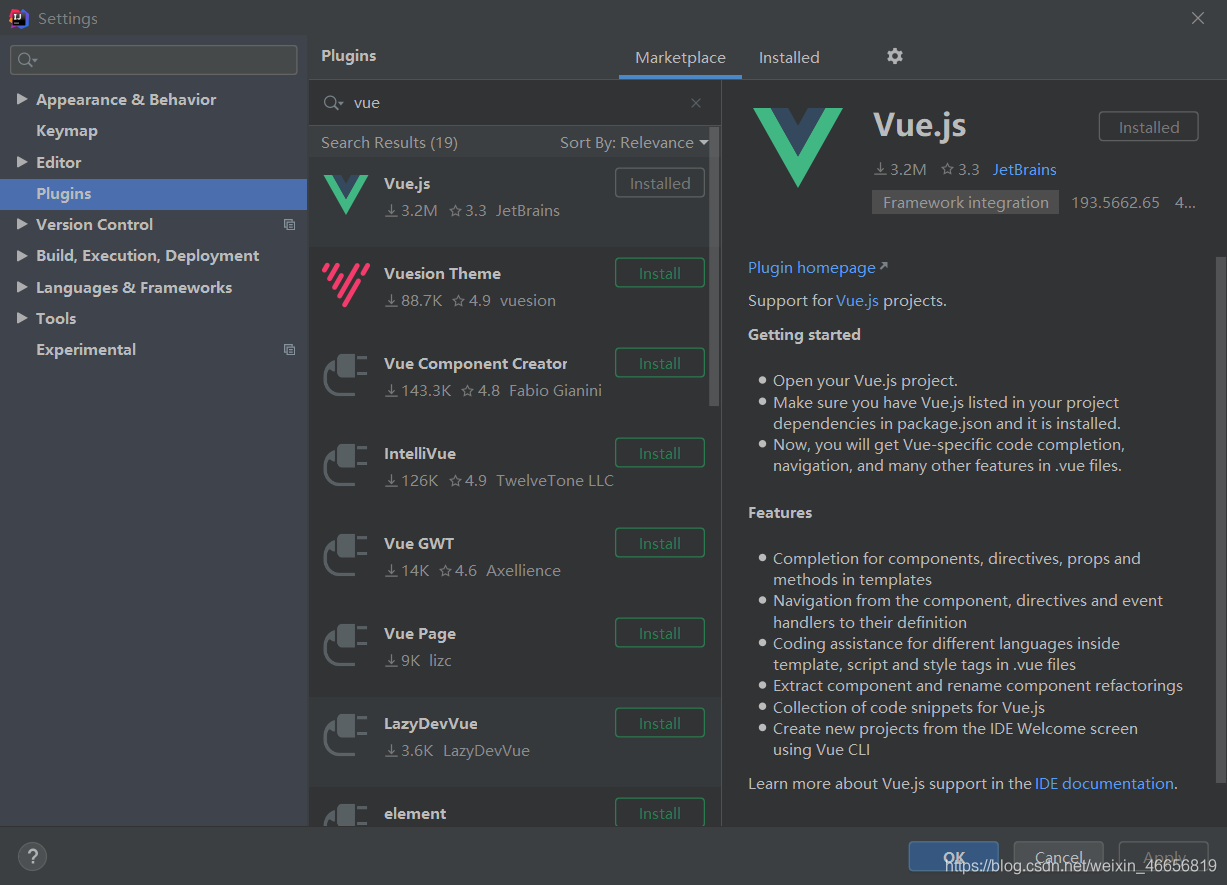Viewport: 1227px width, 885px height.
Task: Click the LazyDevVue plug icon
Action: [346, 734]
